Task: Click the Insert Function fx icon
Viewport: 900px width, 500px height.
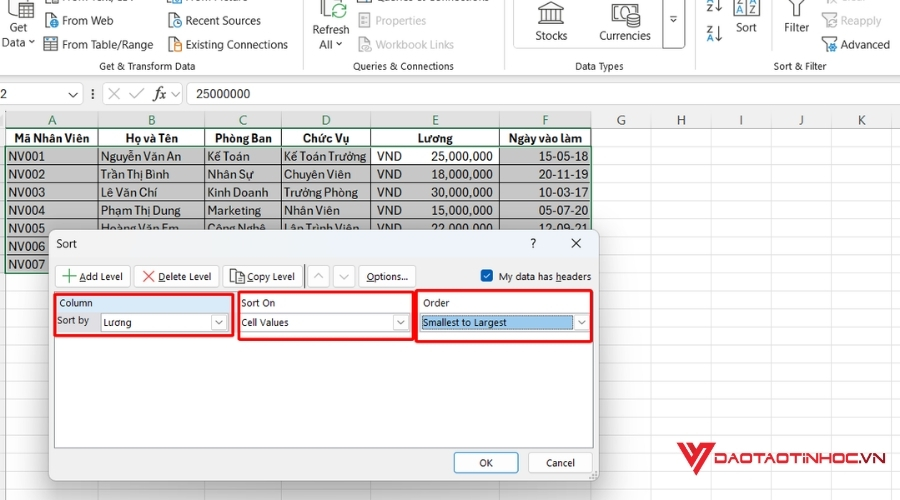Action: click(x=159, y=94)
